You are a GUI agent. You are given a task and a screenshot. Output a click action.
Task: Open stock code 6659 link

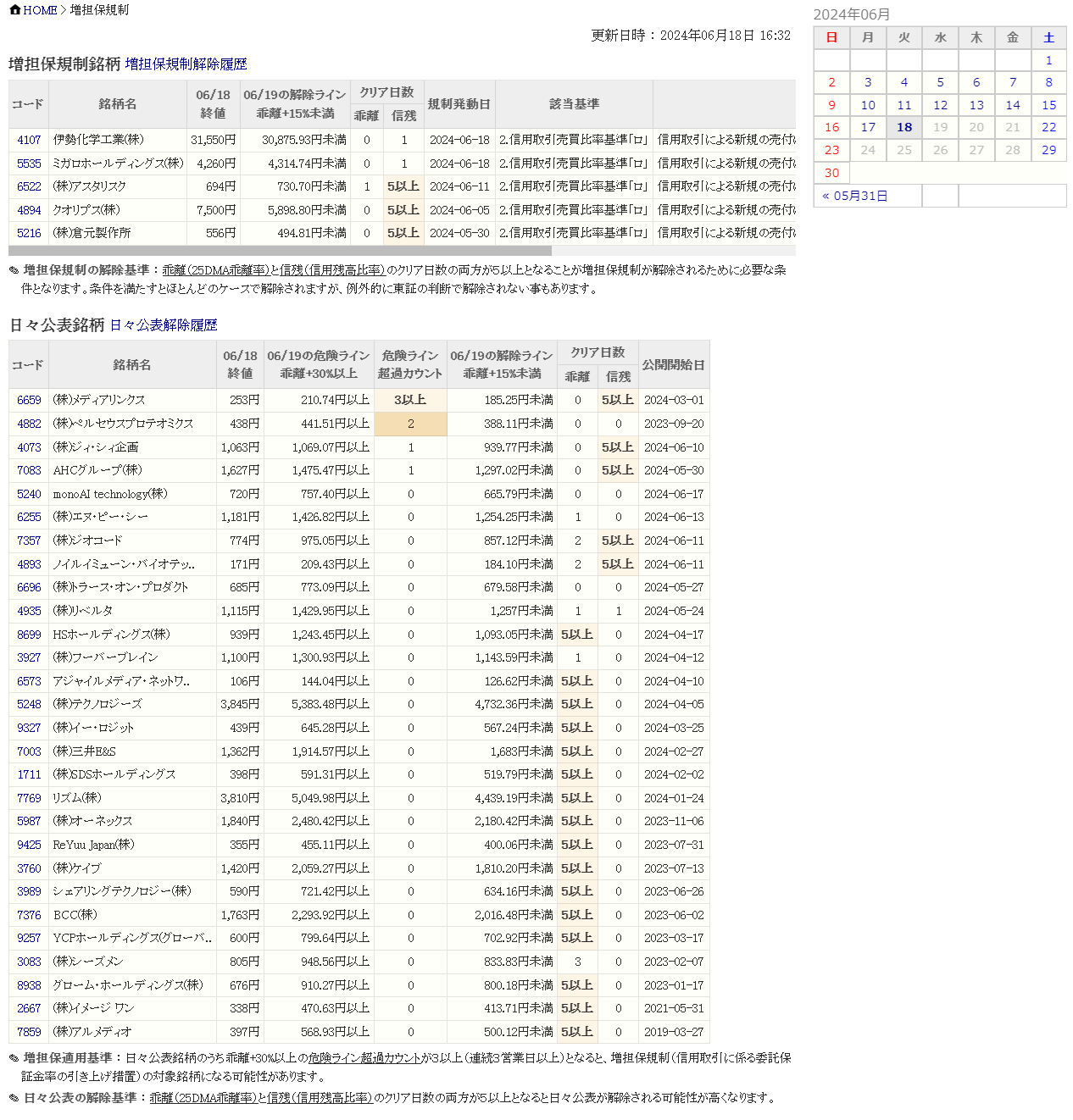(x=29, y=400)
